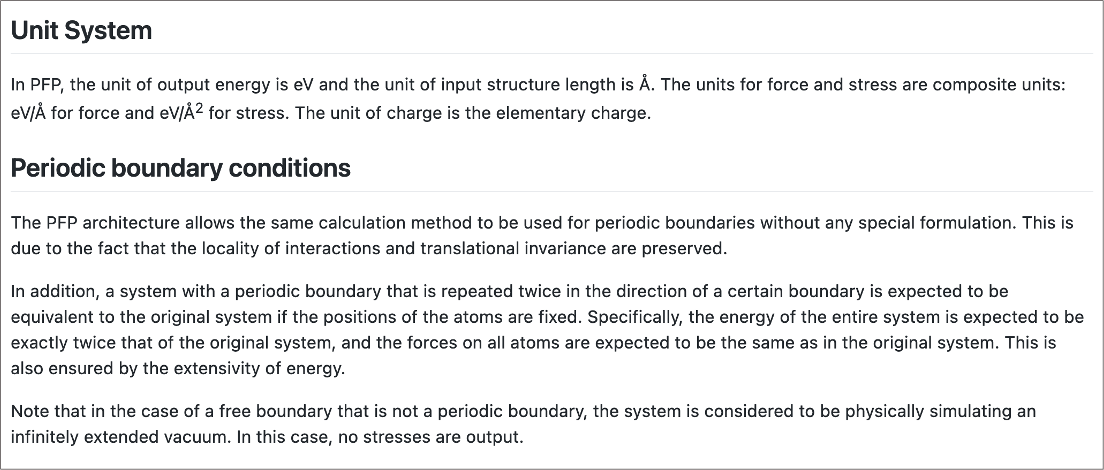Click the divider line below "Unit System"

pyautogui.click(x=551, y=53)
